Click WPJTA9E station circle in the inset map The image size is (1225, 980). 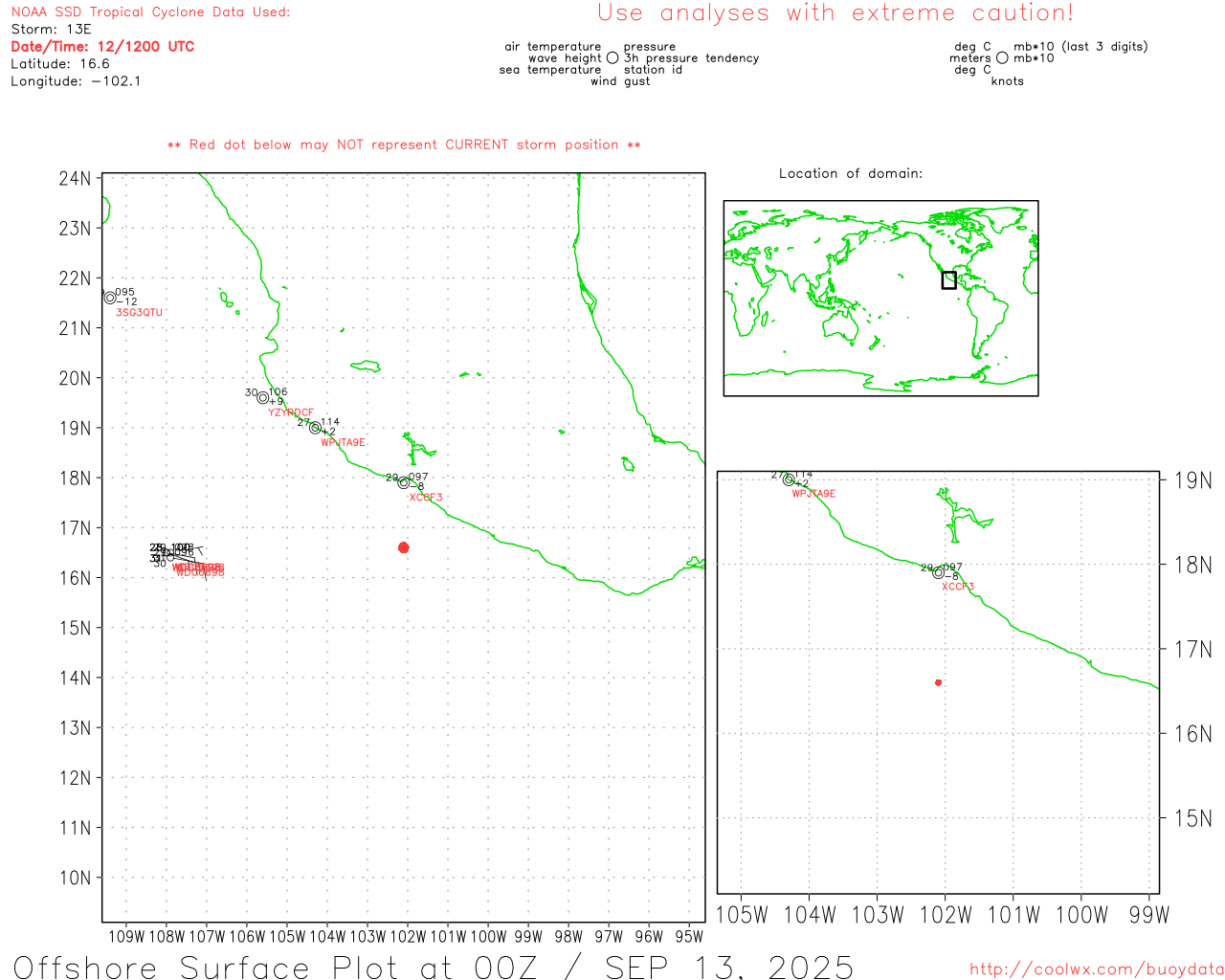coord(789,479)
